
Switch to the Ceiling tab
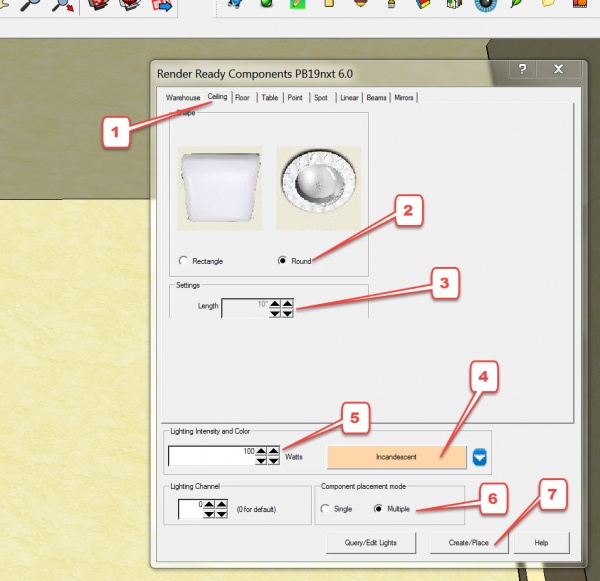(x=217, y=98)
